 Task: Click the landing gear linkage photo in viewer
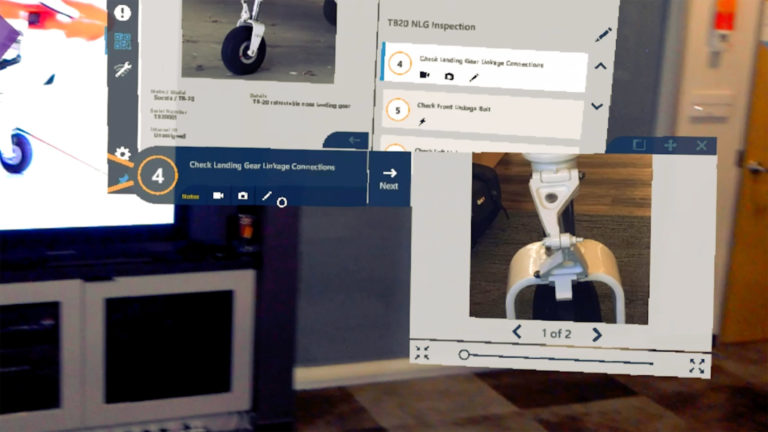(x=560, y=238)
